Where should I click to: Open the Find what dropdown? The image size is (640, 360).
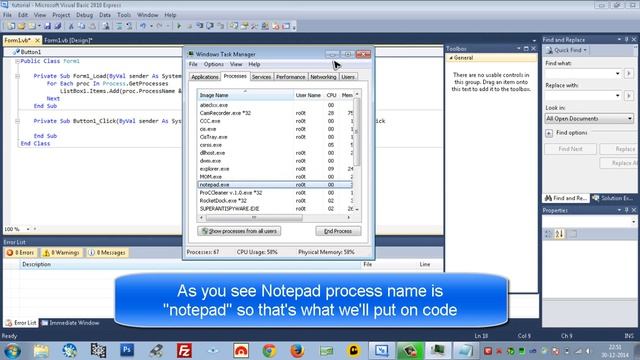tap(618, 73)
